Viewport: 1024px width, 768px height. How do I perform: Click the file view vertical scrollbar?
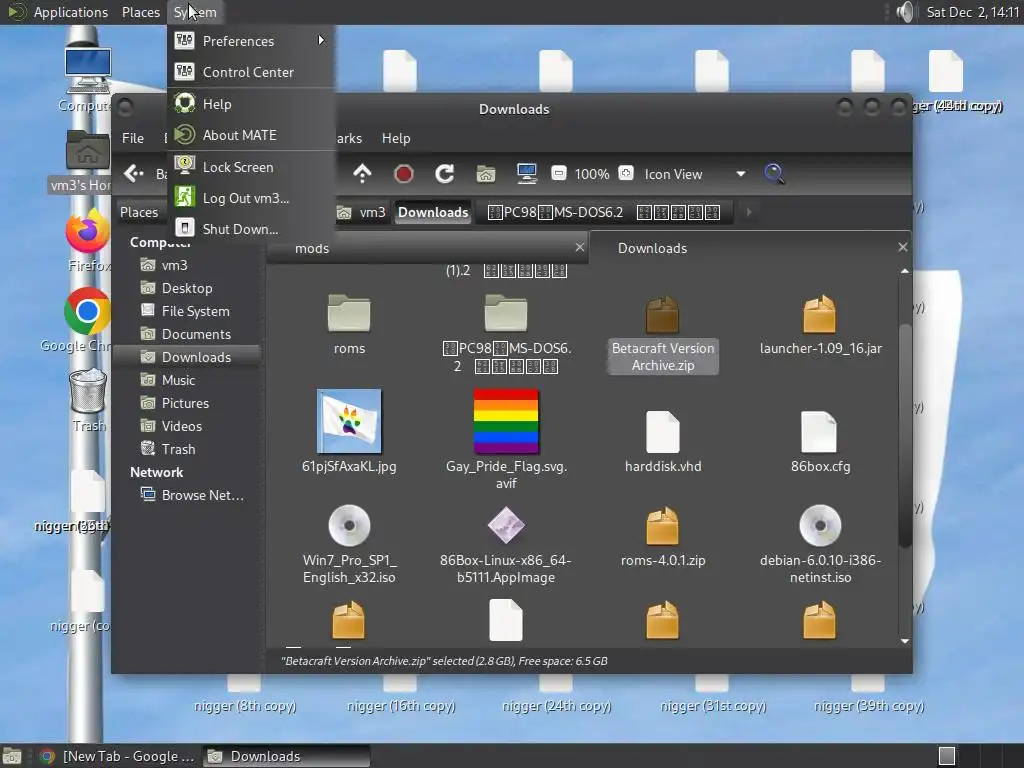coord(904,436)
